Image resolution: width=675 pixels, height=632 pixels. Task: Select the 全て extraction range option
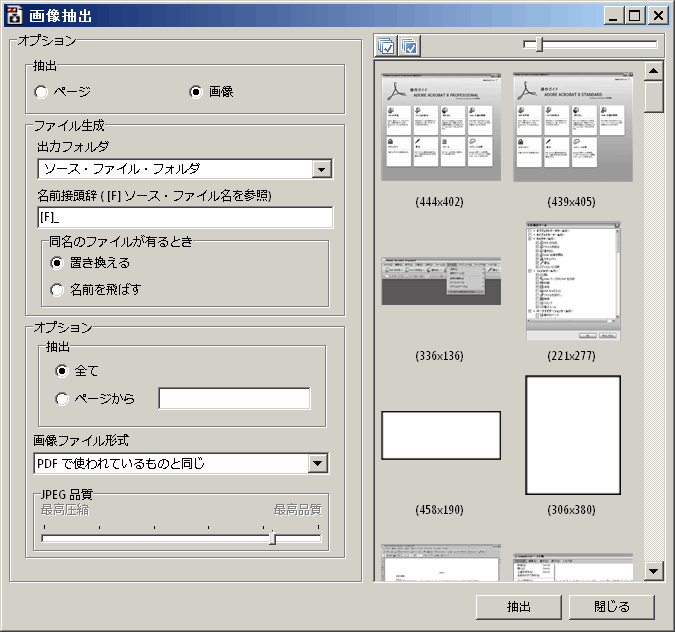(x=62, y=371)
